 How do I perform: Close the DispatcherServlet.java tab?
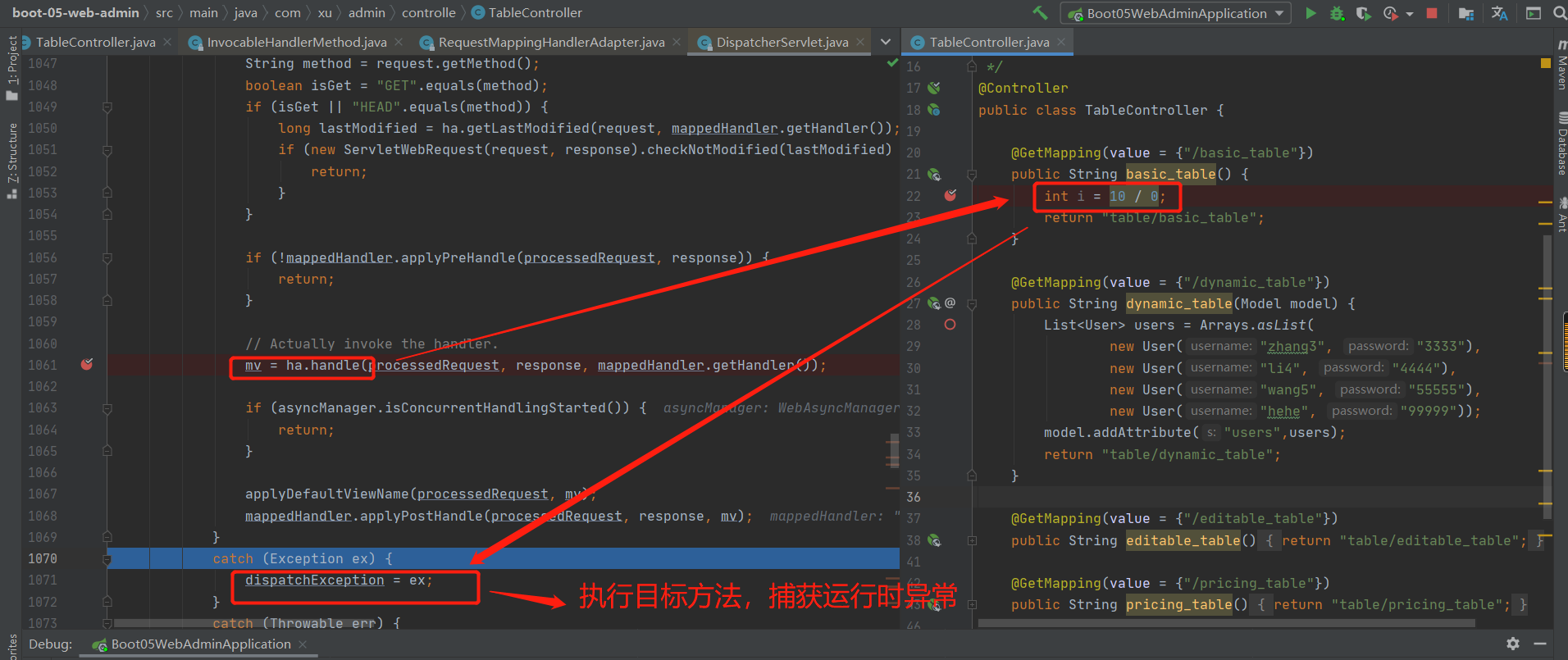pos(860,42)
